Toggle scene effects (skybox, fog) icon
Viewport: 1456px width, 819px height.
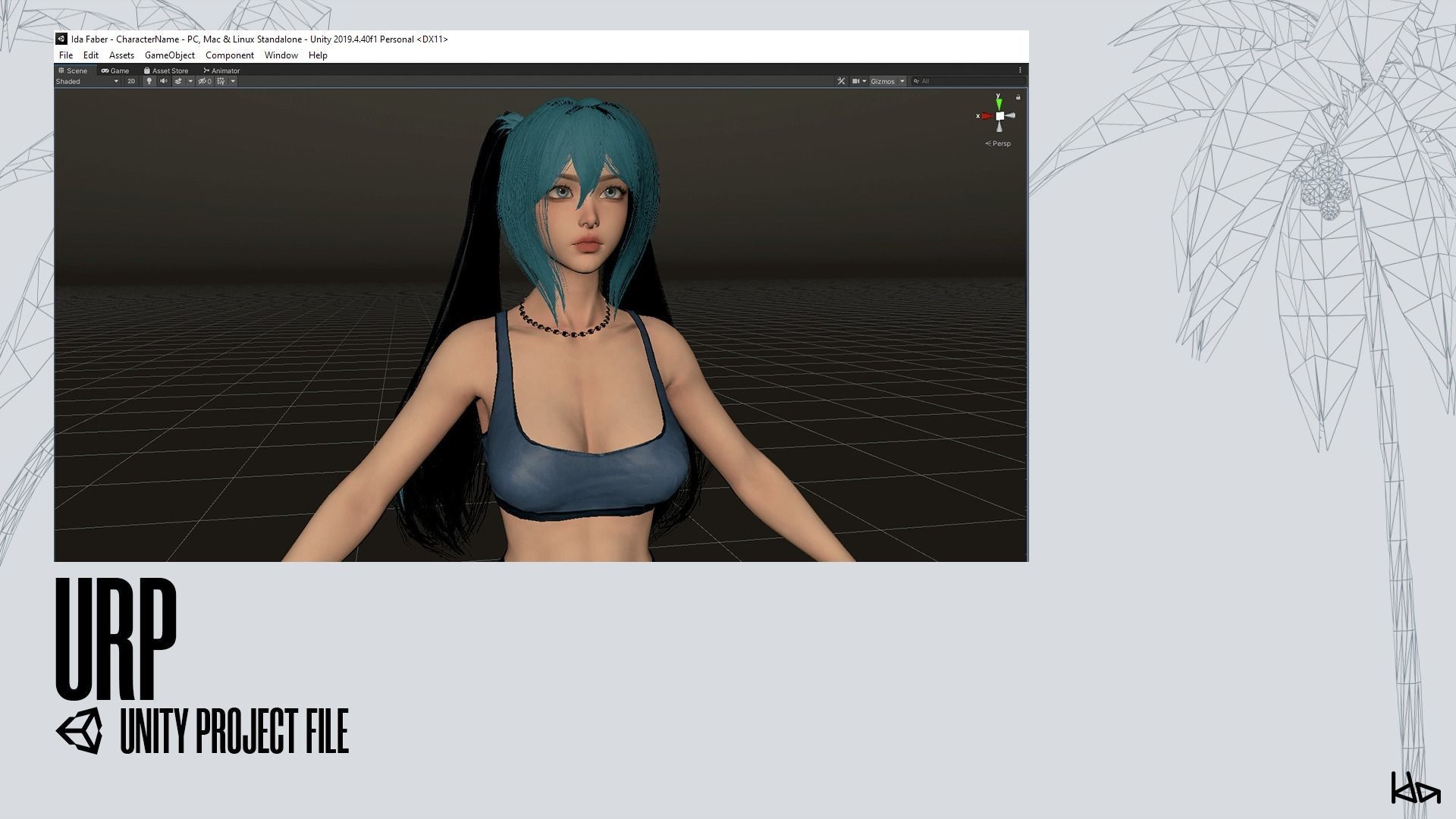point(178,81)
